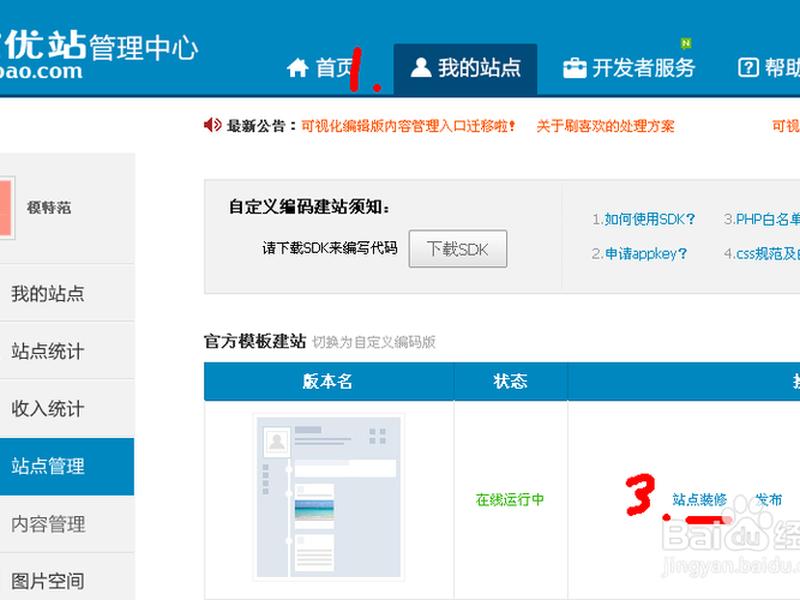The image size is (800, 600).
Task: Select 我的站点 in the left sidebar
Action: (67, 293)
